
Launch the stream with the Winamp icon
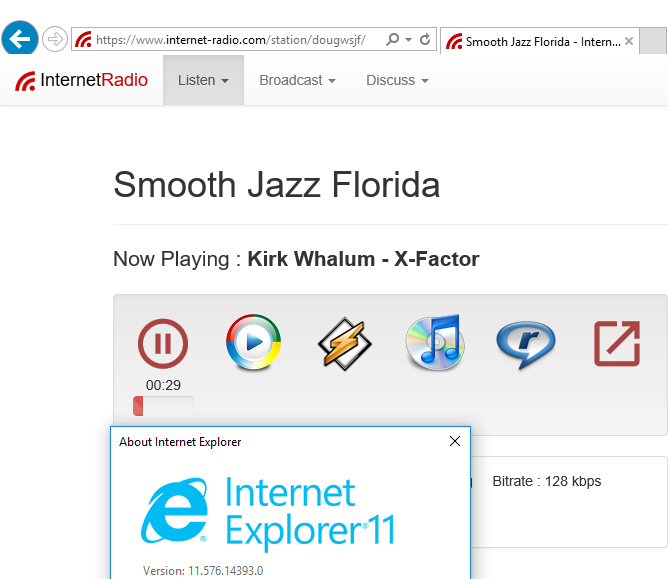[x=344, y=343]
